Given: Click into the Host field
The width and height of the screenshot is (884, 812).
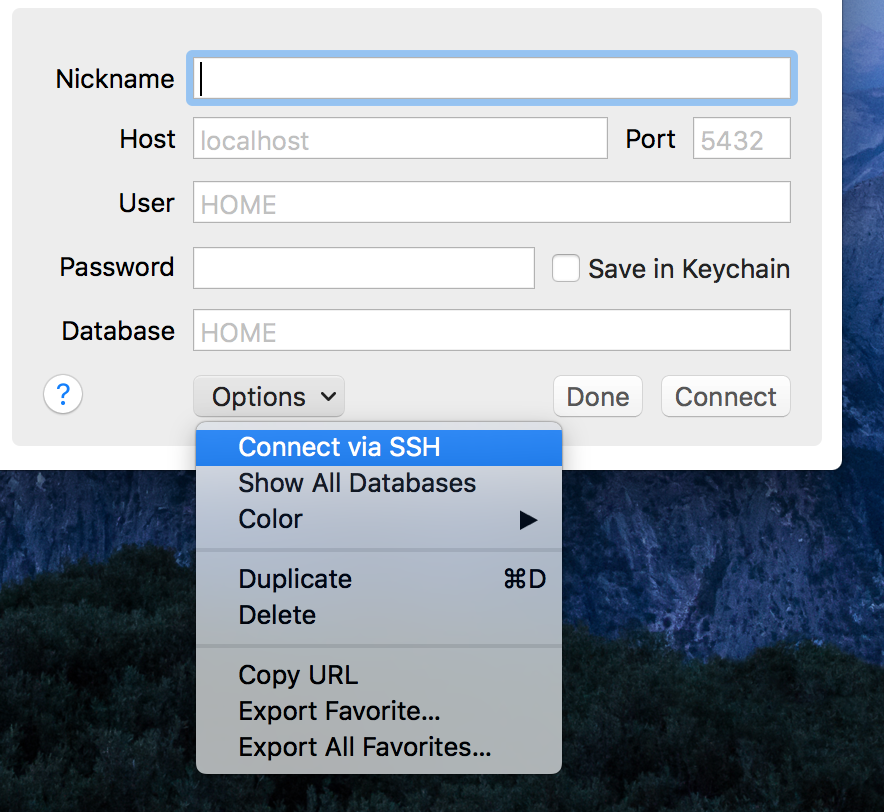Looking at the screenshot, I should point(400,138).
